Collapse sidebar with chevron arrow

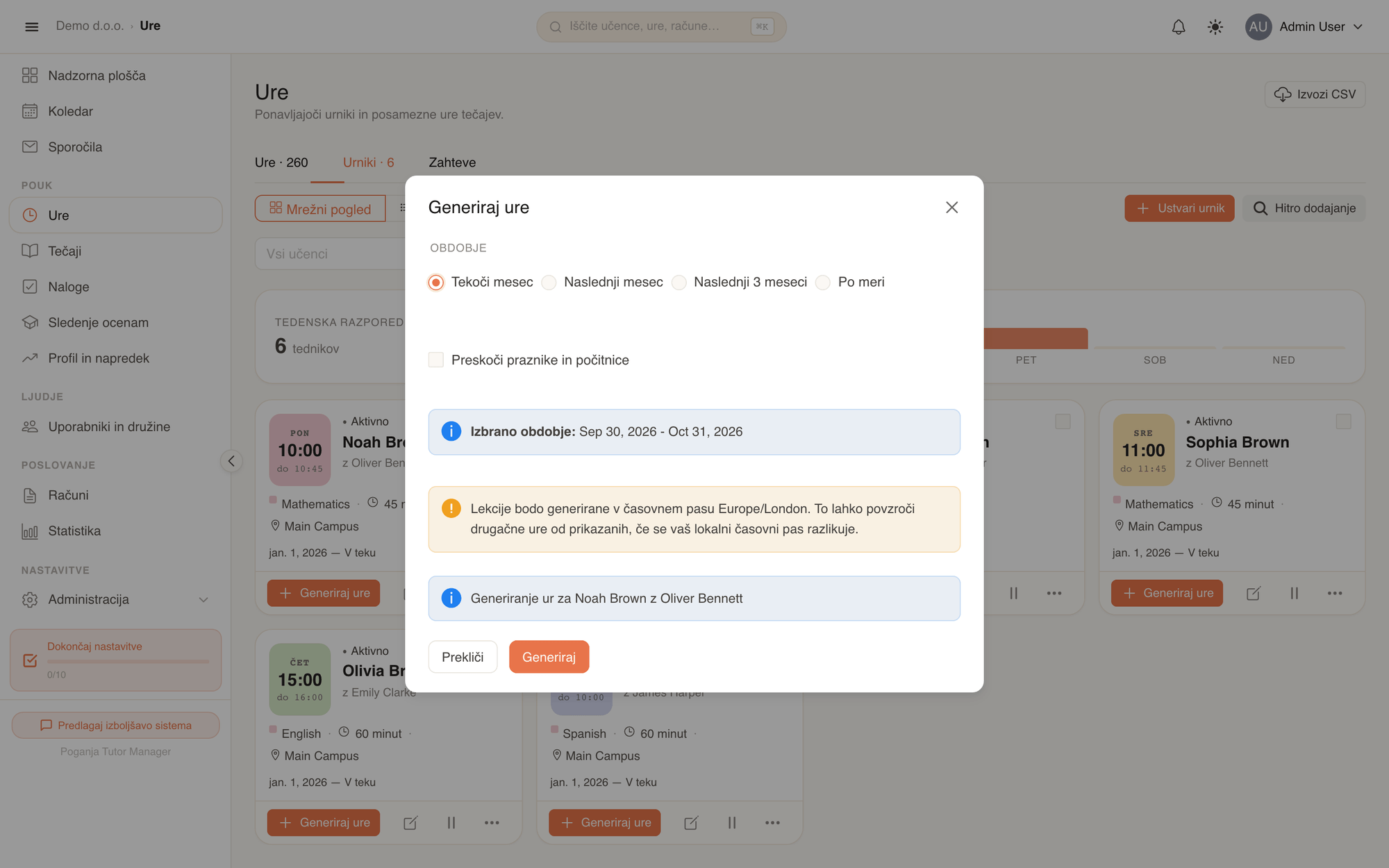click(231, 461)
